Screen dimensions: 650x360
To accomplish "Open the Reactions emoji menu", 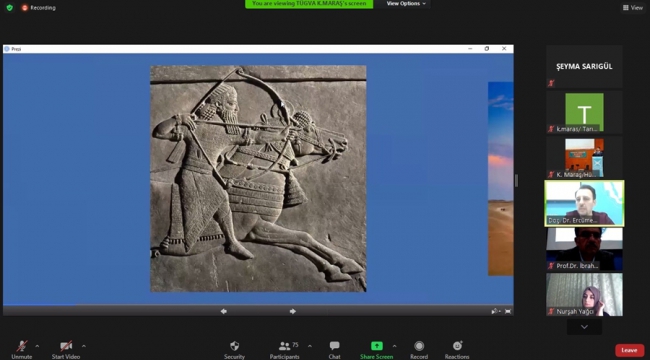I will pos(457,346).
